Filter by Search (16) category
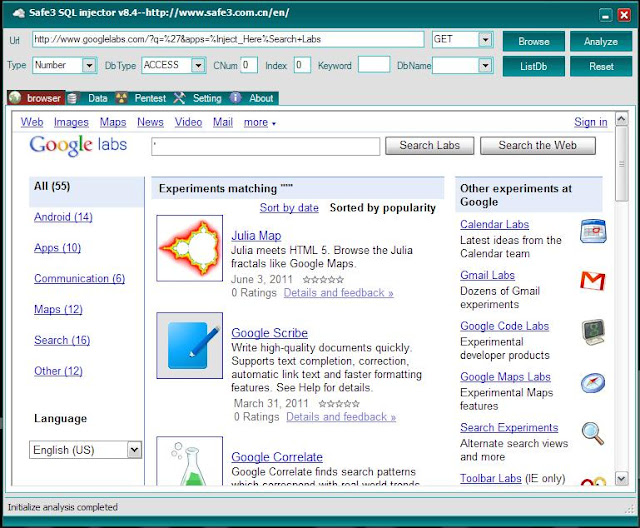Screen dimensions: 640x528 [x=62, y=340]
